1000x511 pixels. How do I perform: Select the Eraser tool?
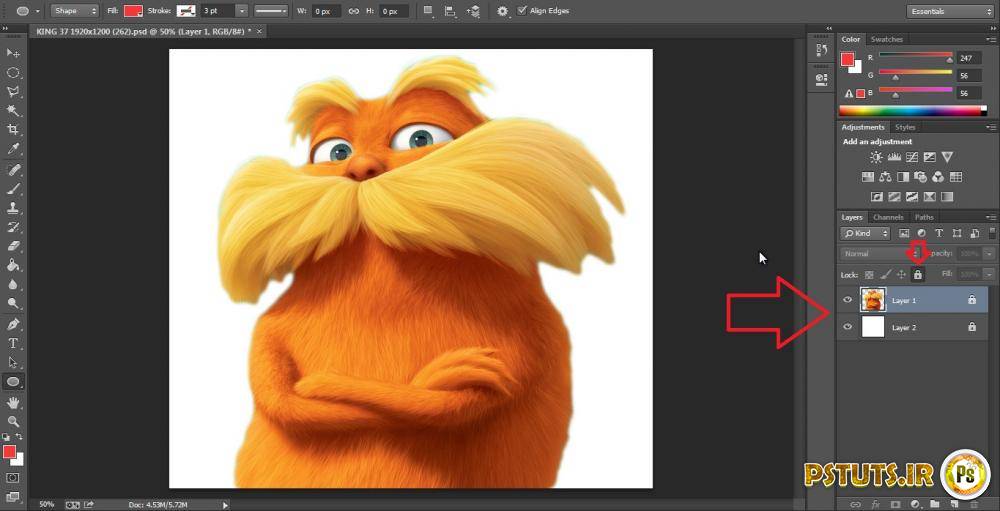tap(13, 246)
